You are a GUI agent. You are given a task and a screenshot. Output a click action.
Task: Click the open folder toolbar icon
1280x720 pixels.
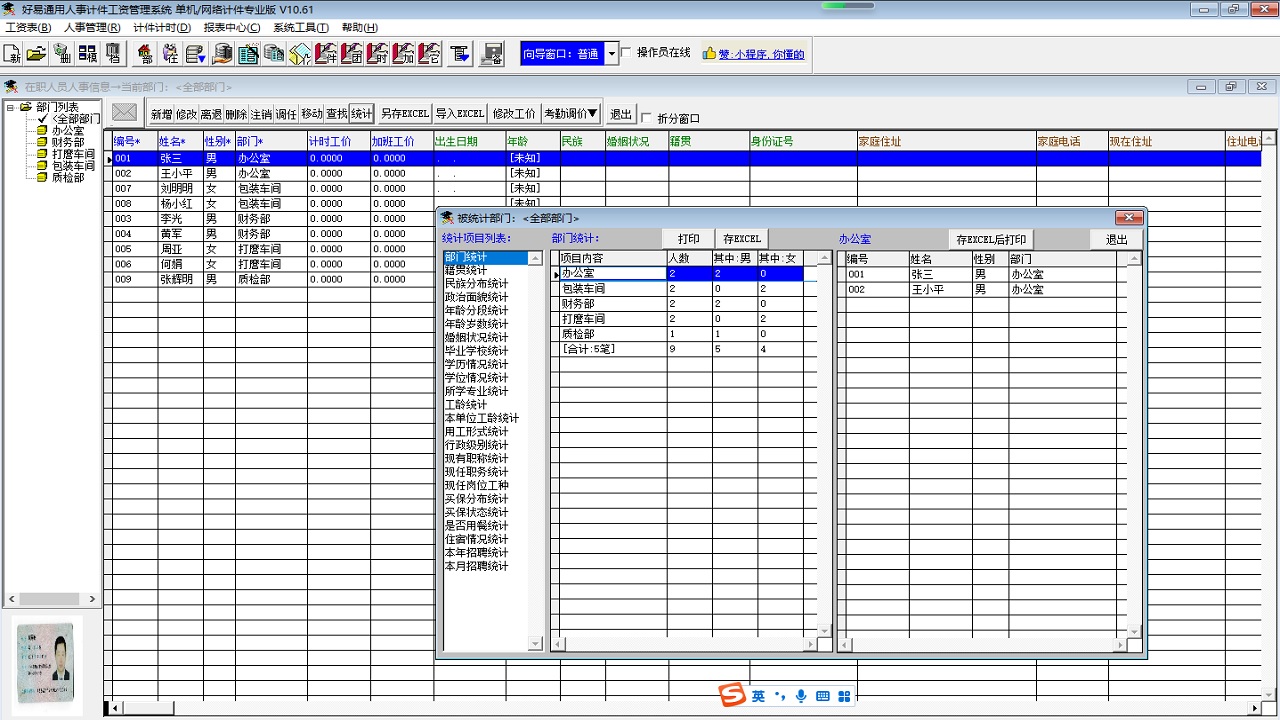37,54
